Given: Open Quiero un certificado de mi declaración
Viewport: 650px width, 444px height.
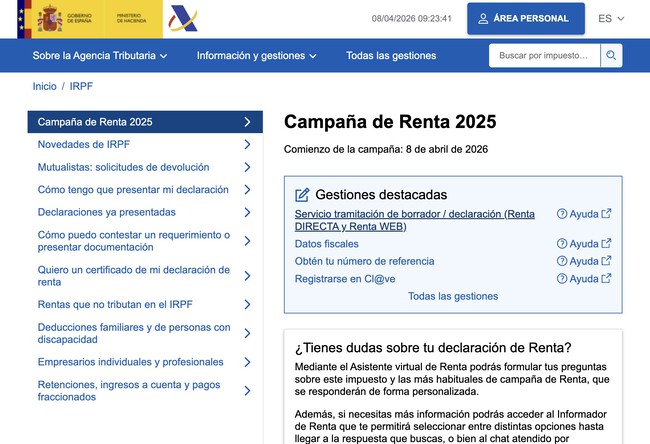Looking at the screenshot, I should coord(145,276).
